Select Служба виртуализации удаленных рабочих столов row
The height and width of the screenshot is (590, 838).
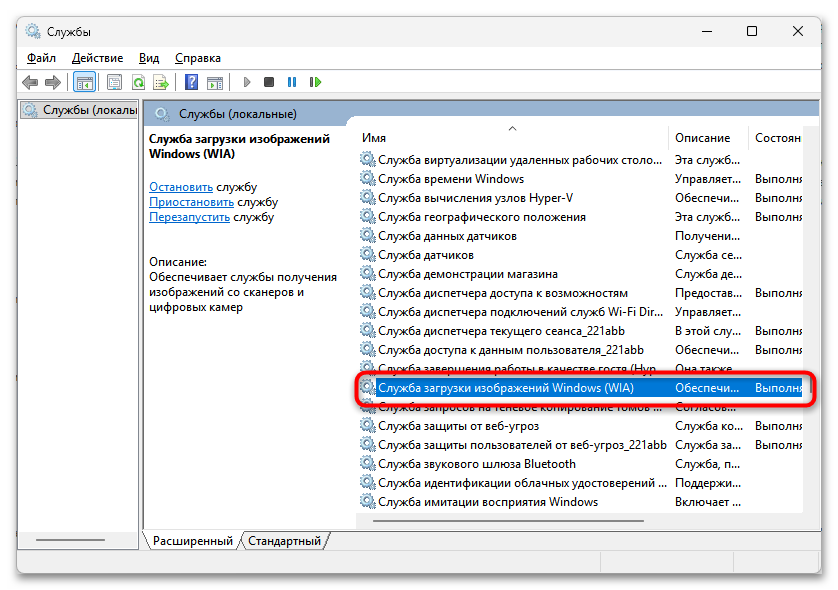[580, 160]
